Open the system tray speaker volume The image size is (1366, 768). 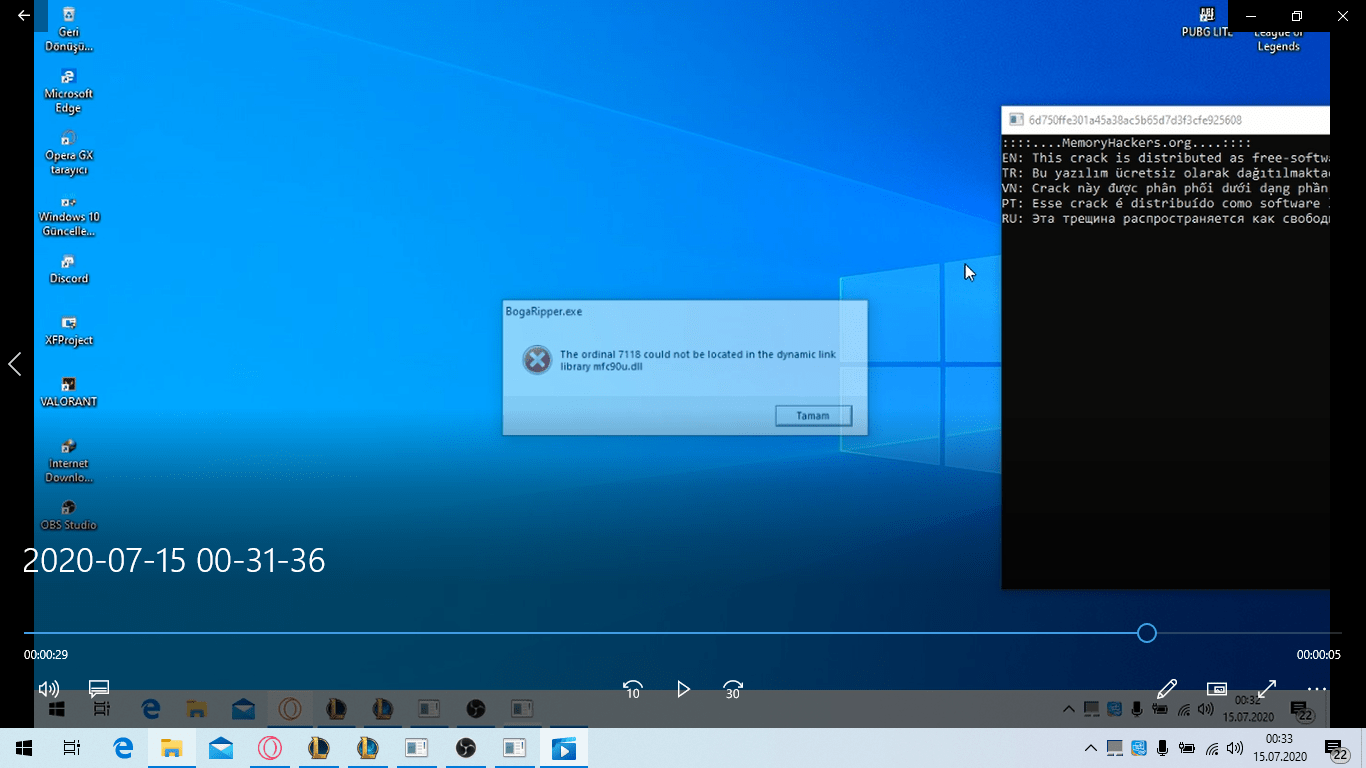click(1236, 748)
